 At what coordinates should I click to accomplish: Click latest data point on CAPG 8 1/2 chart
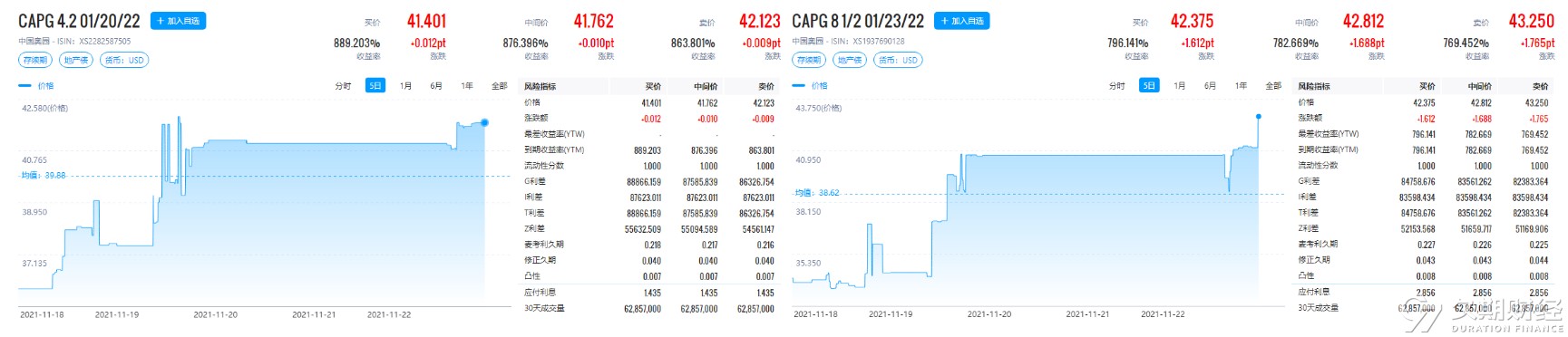coord(1258,116)
